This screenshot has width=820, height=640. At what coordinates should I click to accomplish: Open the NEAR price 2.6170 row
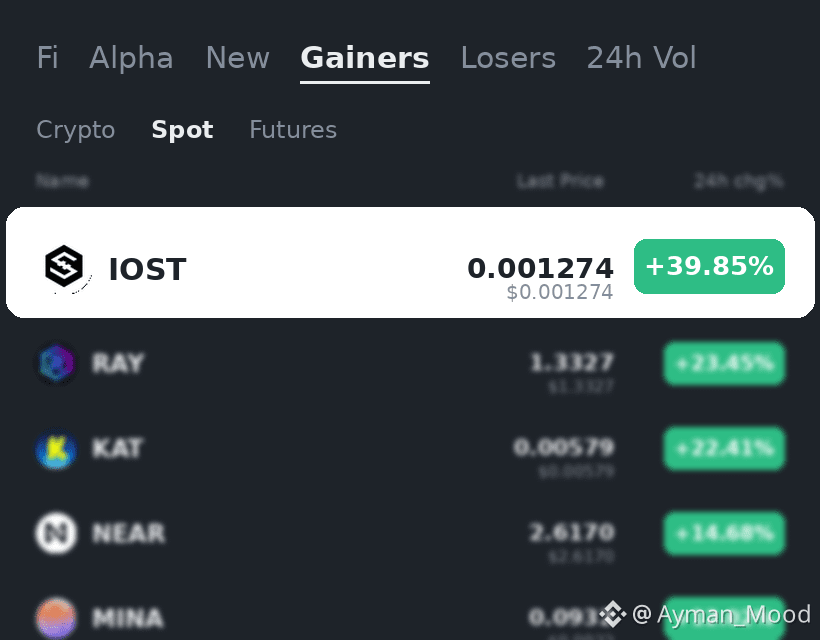point(410,533)
